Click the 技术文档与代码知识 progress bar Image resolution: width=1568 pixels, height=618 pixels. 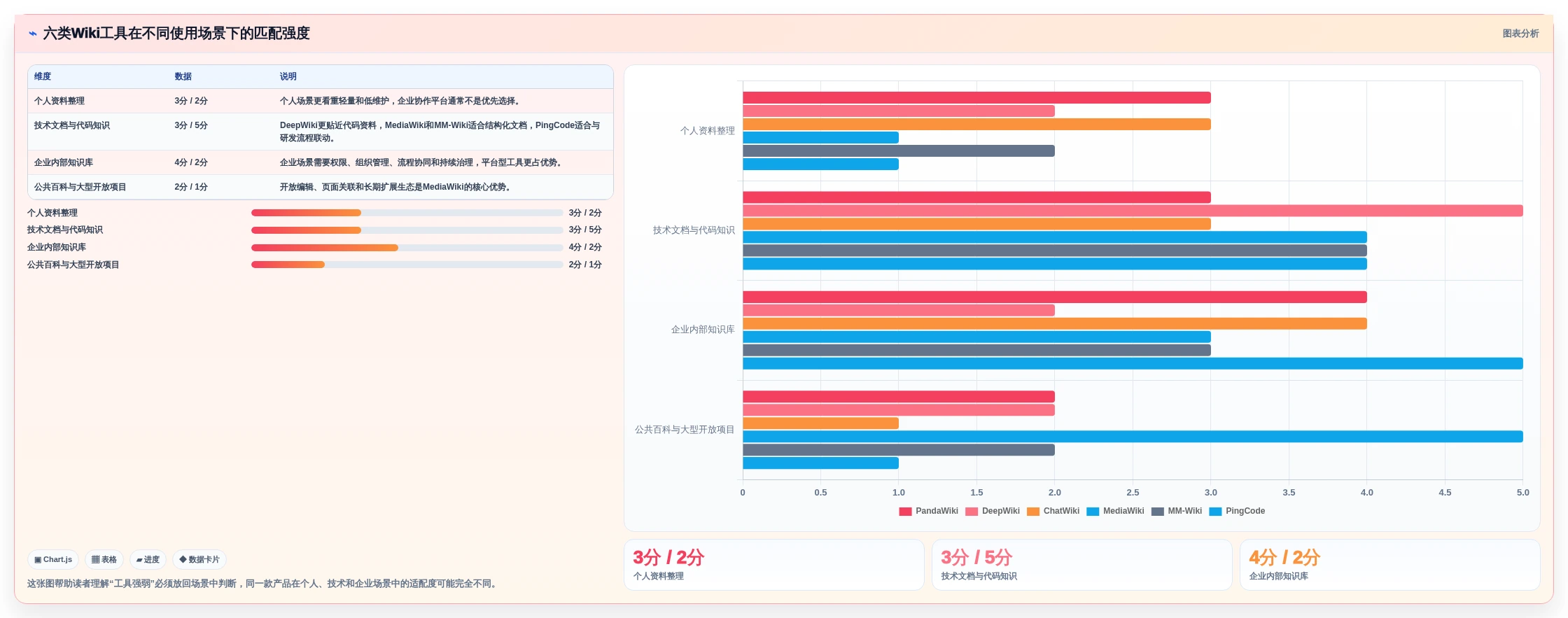pos(407,230)
